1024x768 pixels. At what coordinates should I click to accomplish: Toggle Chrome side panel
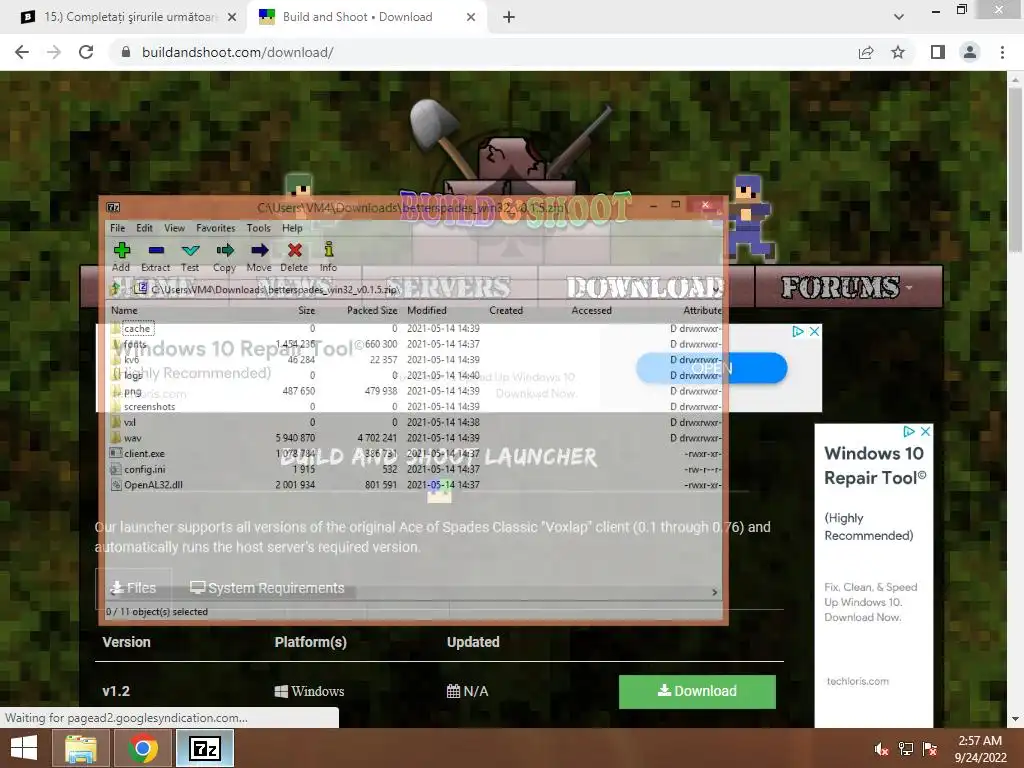pyautogui.click(x=938, y=52)
